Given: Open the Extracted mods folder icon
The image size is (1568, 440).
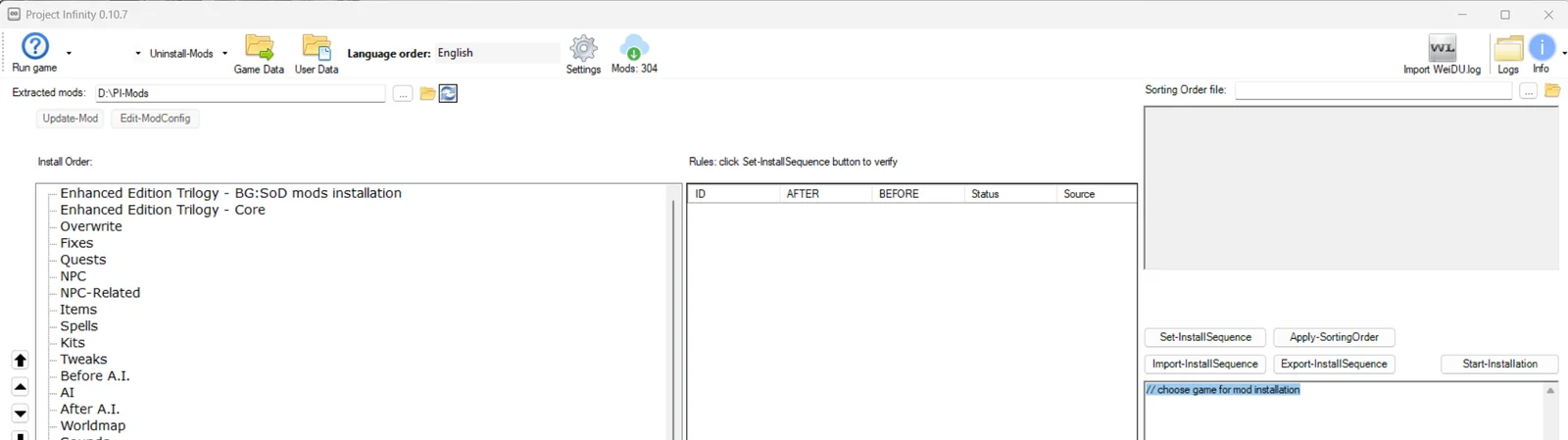Looking at the screenshot, I should (427, 93).
